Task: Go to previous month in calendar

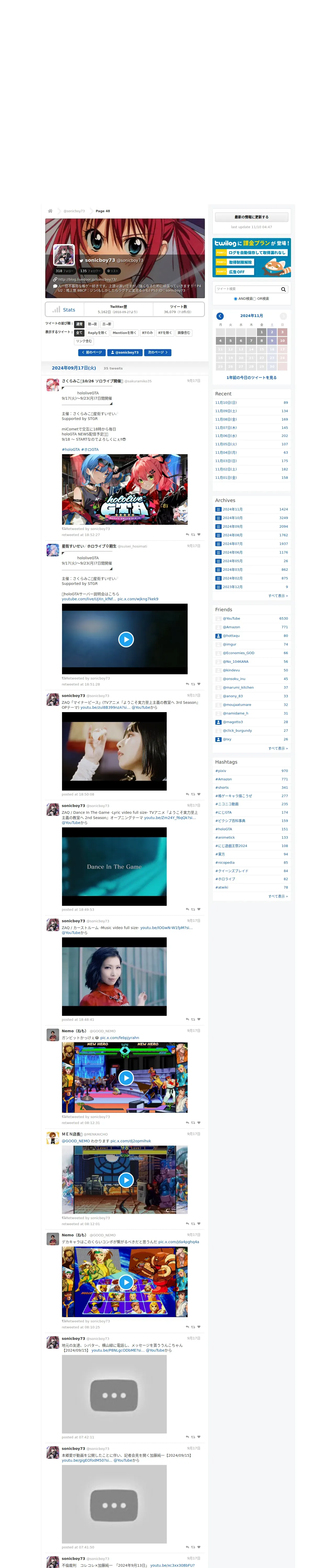Action: click(x=220, y=316)
